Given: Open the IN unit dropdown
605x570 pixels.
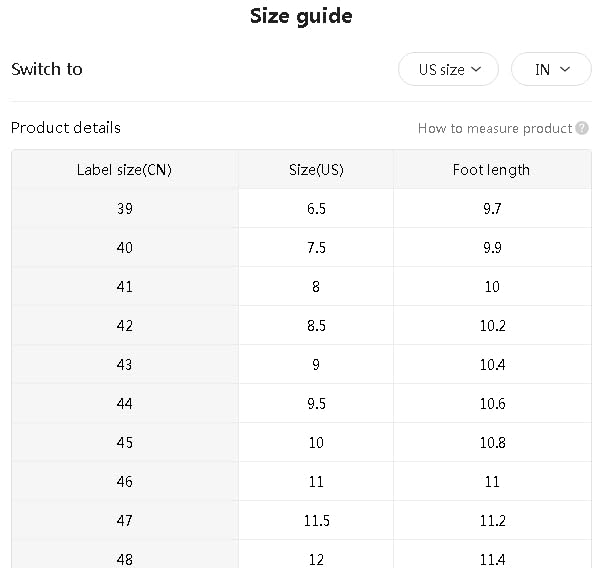Looking at the screenshot, I should point(551,69).
